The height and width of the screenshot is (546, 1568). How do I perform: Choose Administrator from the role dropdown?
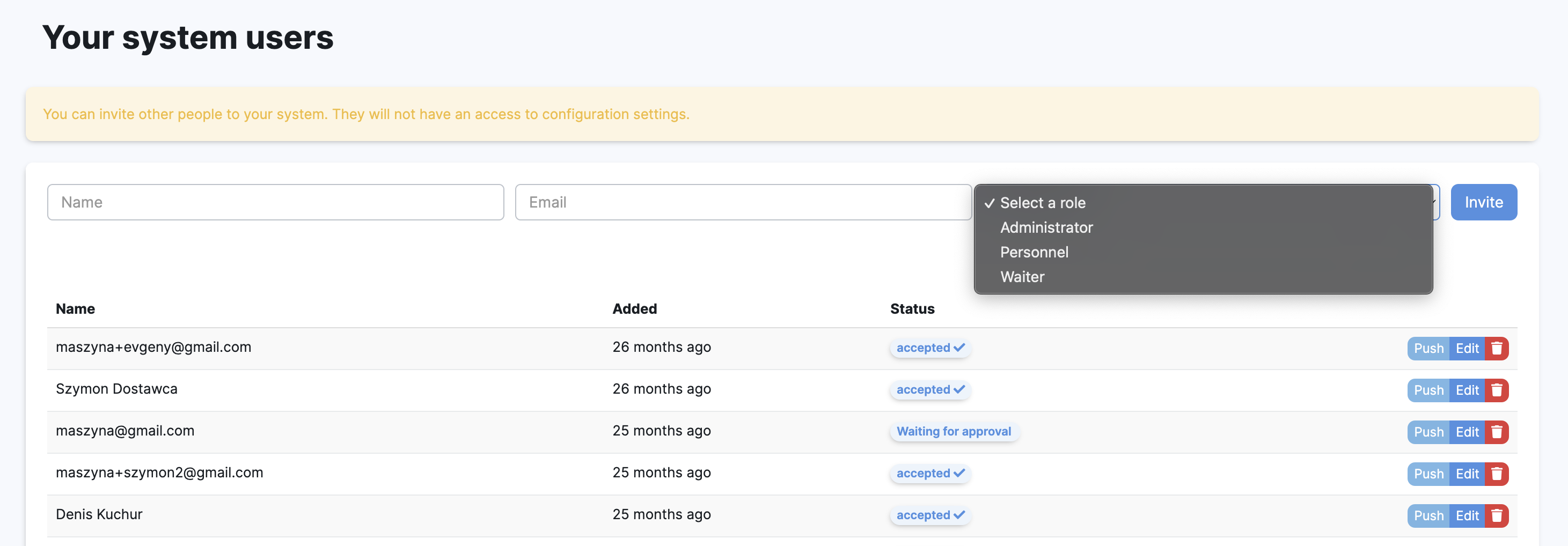1046,227
